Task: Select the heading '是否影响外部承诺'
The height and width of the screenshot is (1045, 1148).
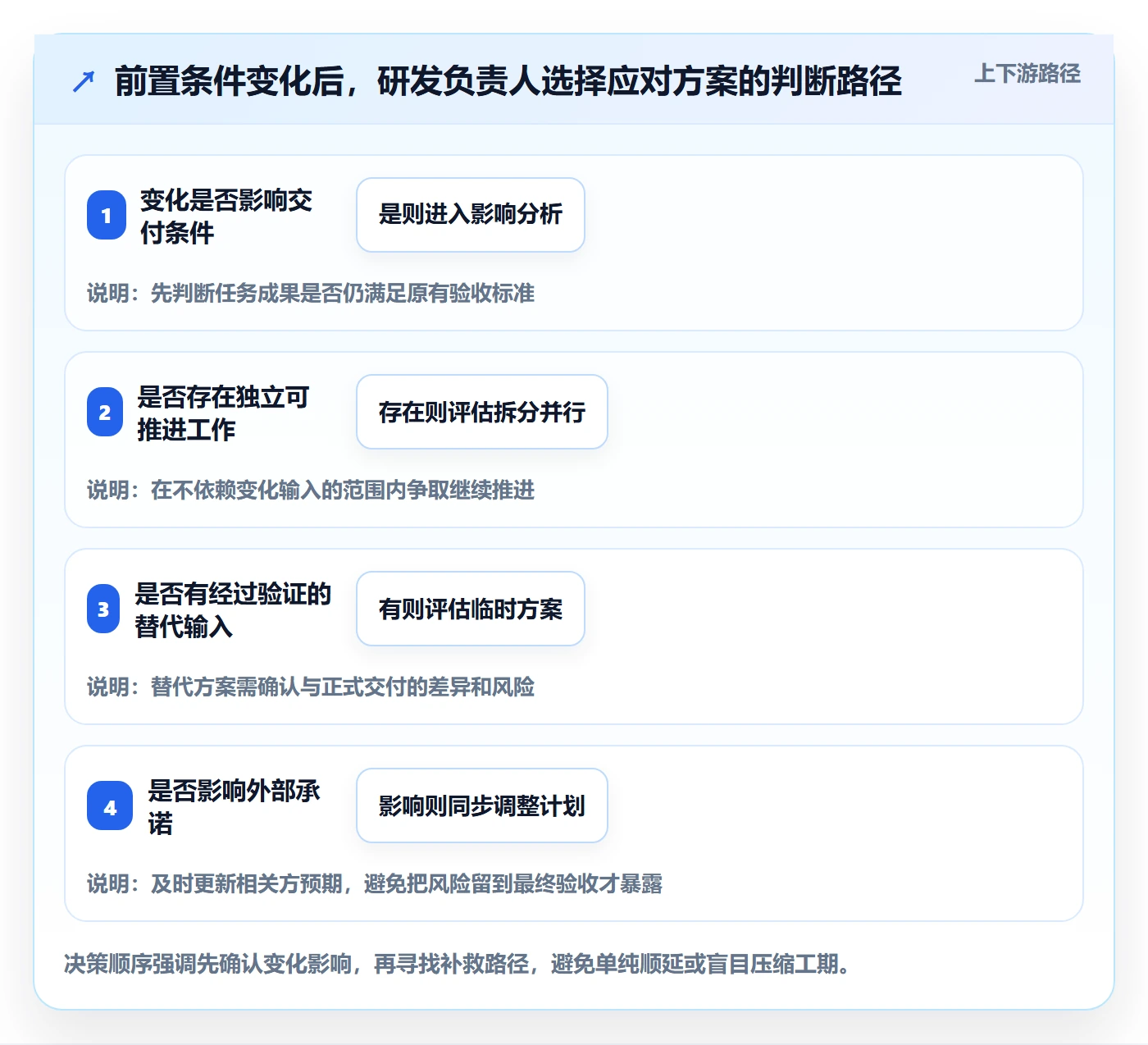Action: (x=235, y=806)
